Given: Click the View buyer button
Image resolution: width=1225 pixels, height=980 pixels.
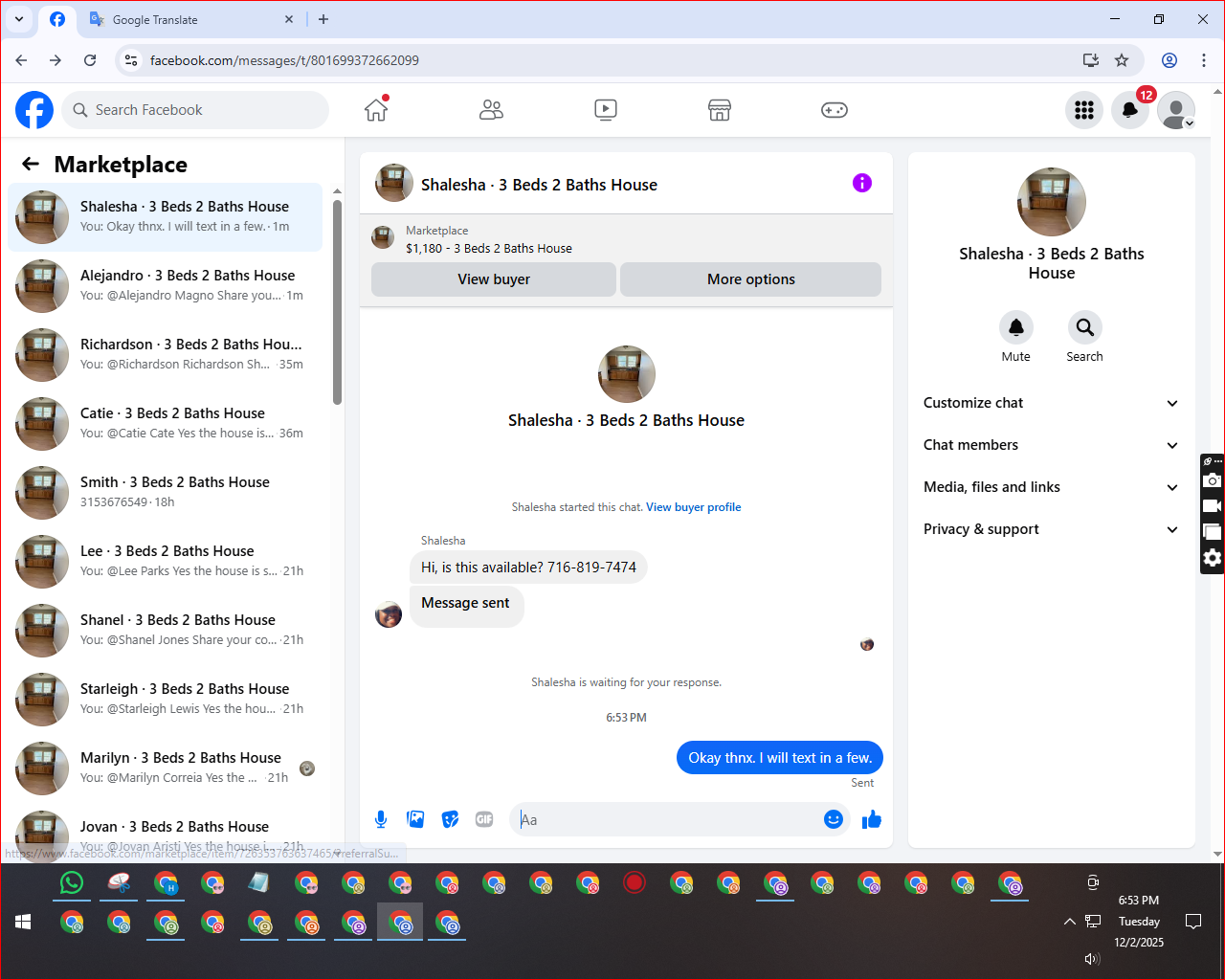Looking at the screenshot, I should (494, 279).
